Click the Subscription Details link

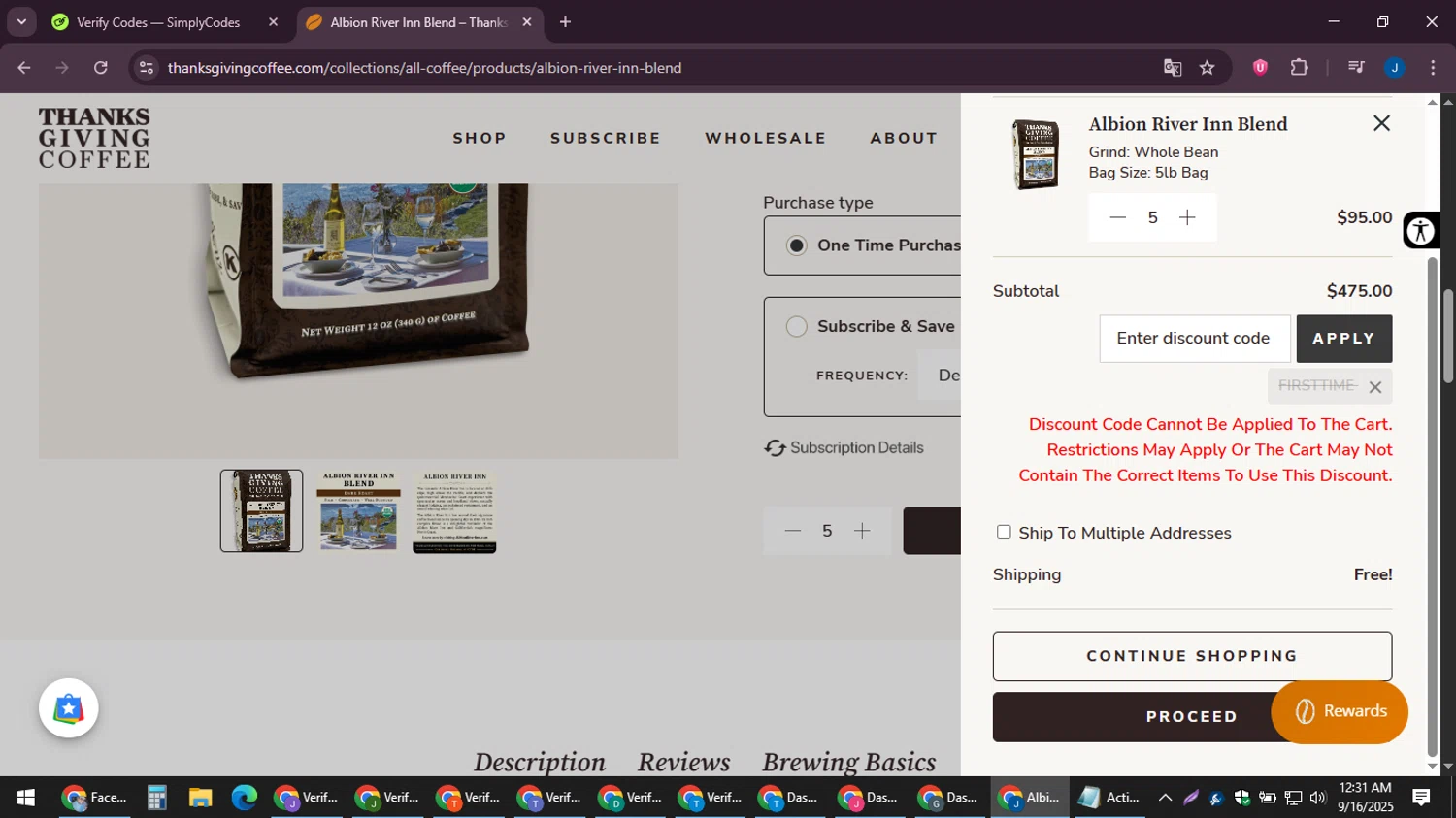tap(857, 447)
